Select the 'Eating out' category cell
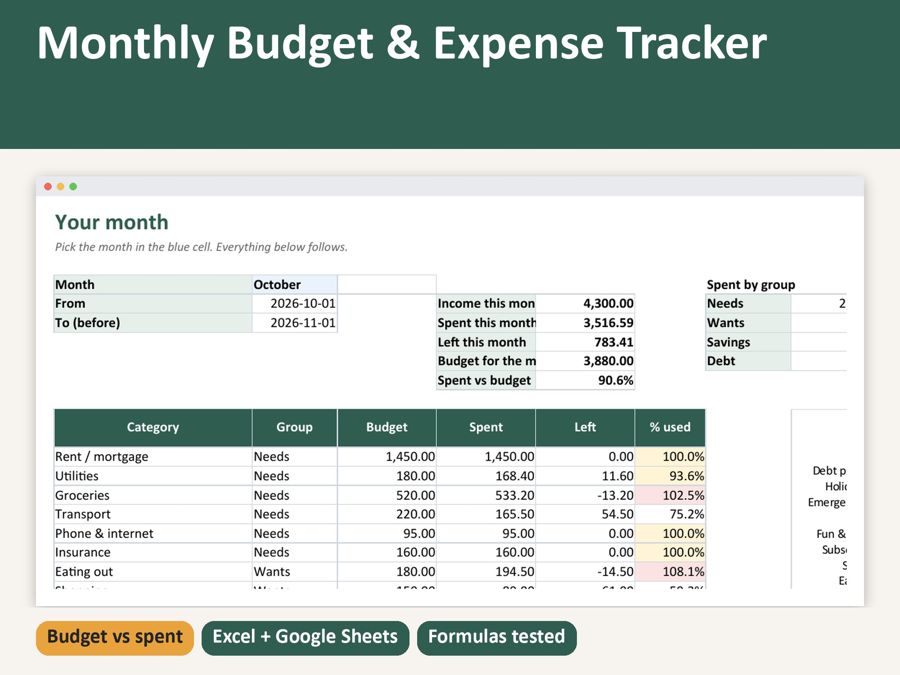This screenshot has width=900, height=675. pyautogui.click(x=153, y=572)
